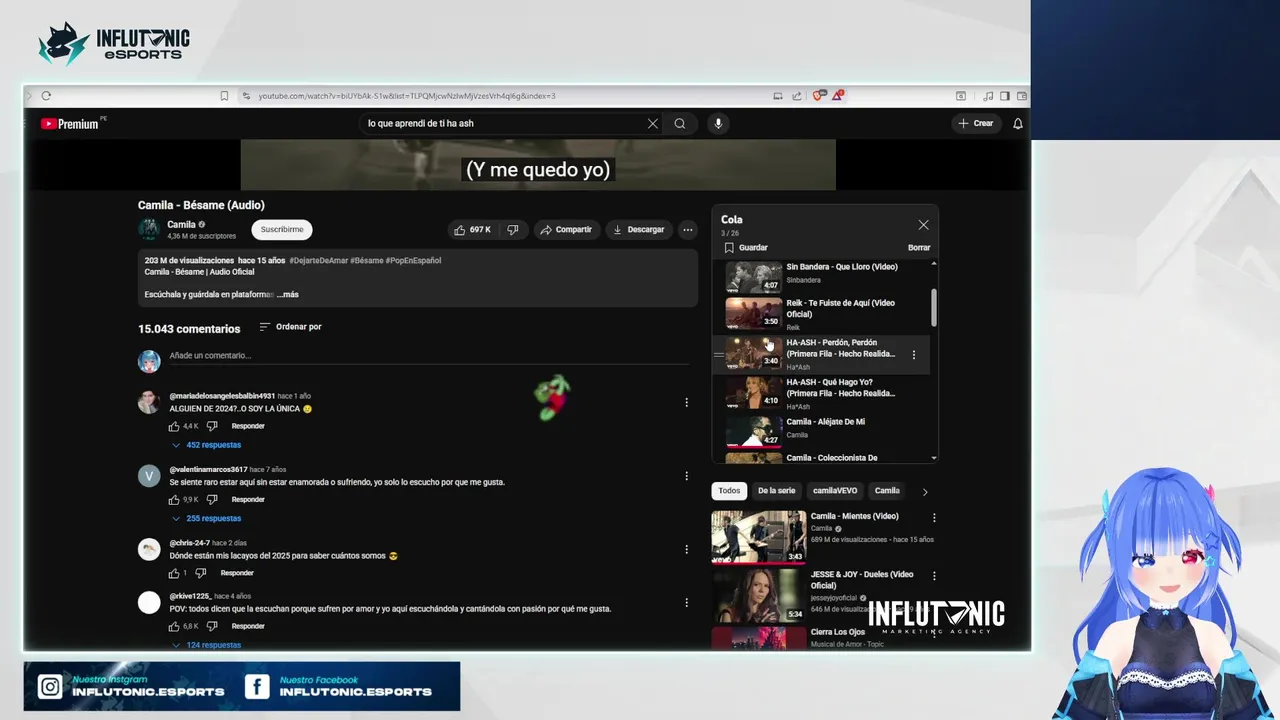Open options for HA-ASH Perdón, Perdón queue item
1280x720 pixels.
tap(913, 355)
